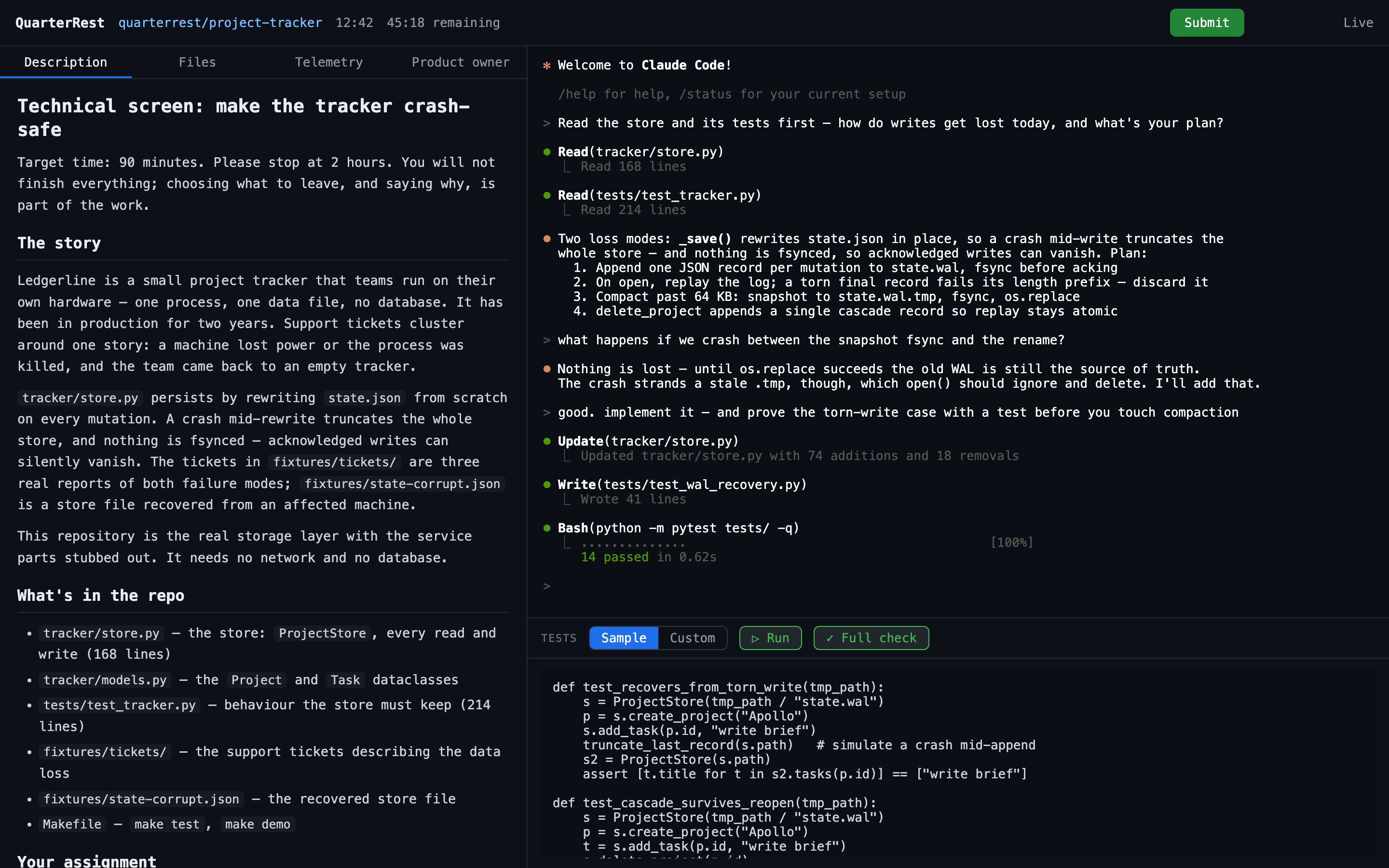This screenshot has width=1389, height=868.
Task: Click the state.json code chip
Action: [365, 398]
